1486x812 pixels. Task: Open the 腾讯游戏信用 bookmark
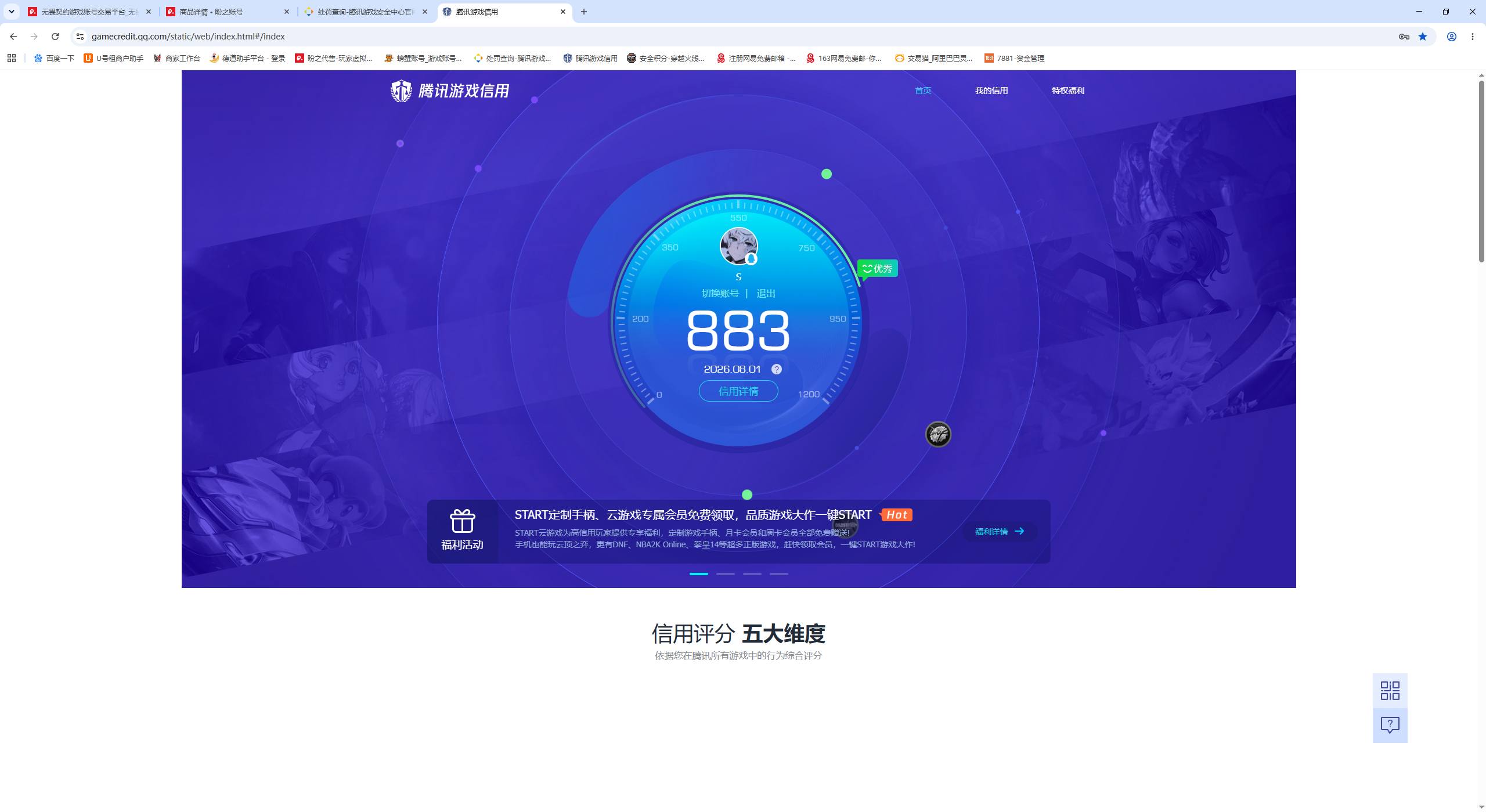pyautogui.click(x=590, y=58)
